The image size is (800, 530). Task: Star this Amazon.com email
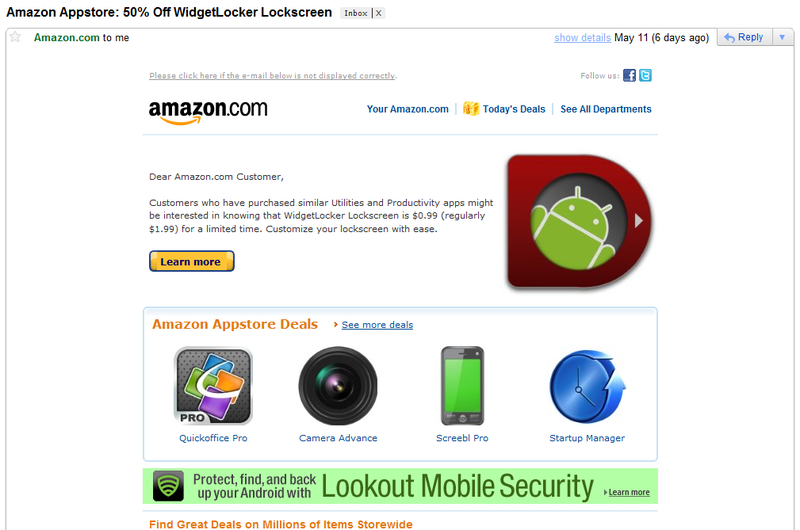pyautogui.click(x=15, y=37)
